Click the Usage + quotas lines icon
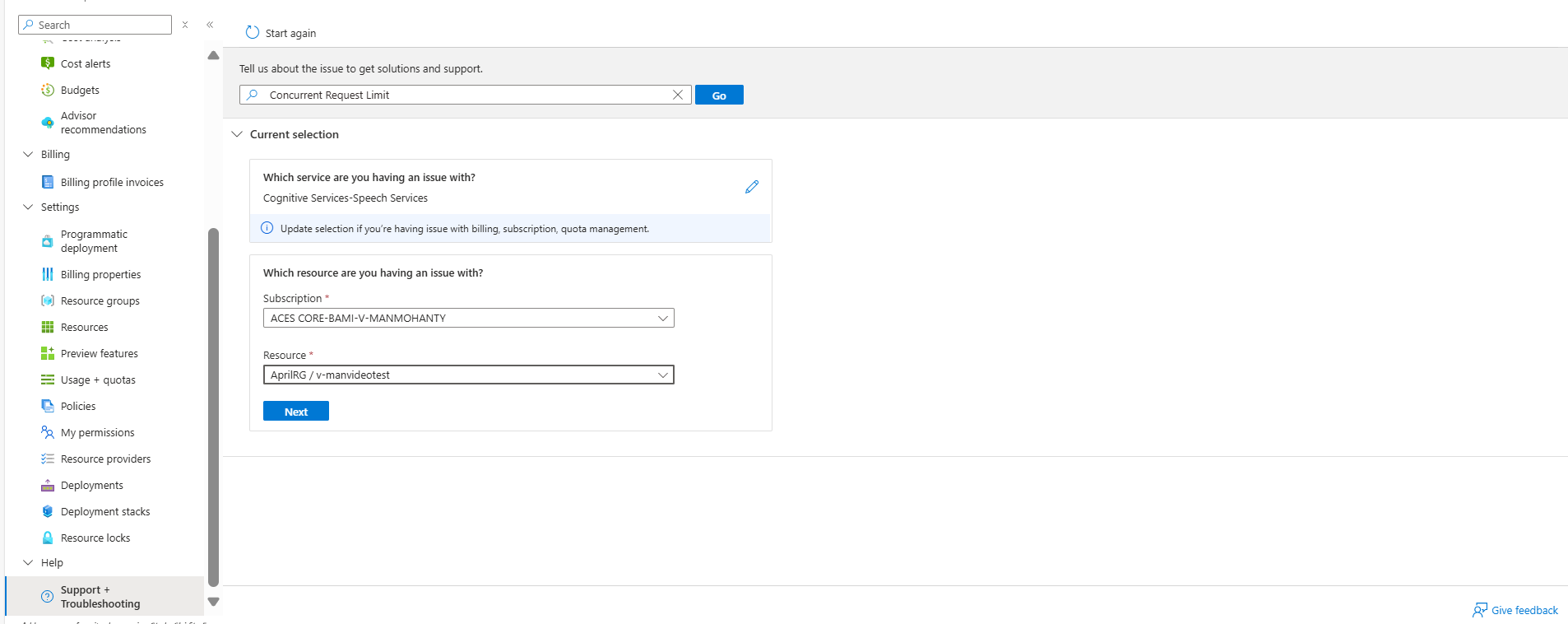 click(x=48, y=380)
